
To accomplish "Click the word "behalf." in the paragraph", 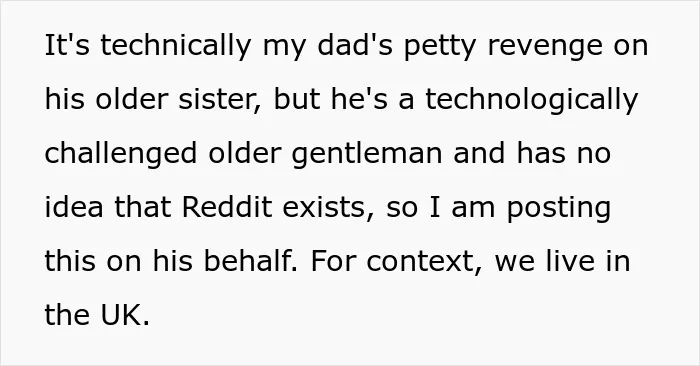I will tap(250, 260).
